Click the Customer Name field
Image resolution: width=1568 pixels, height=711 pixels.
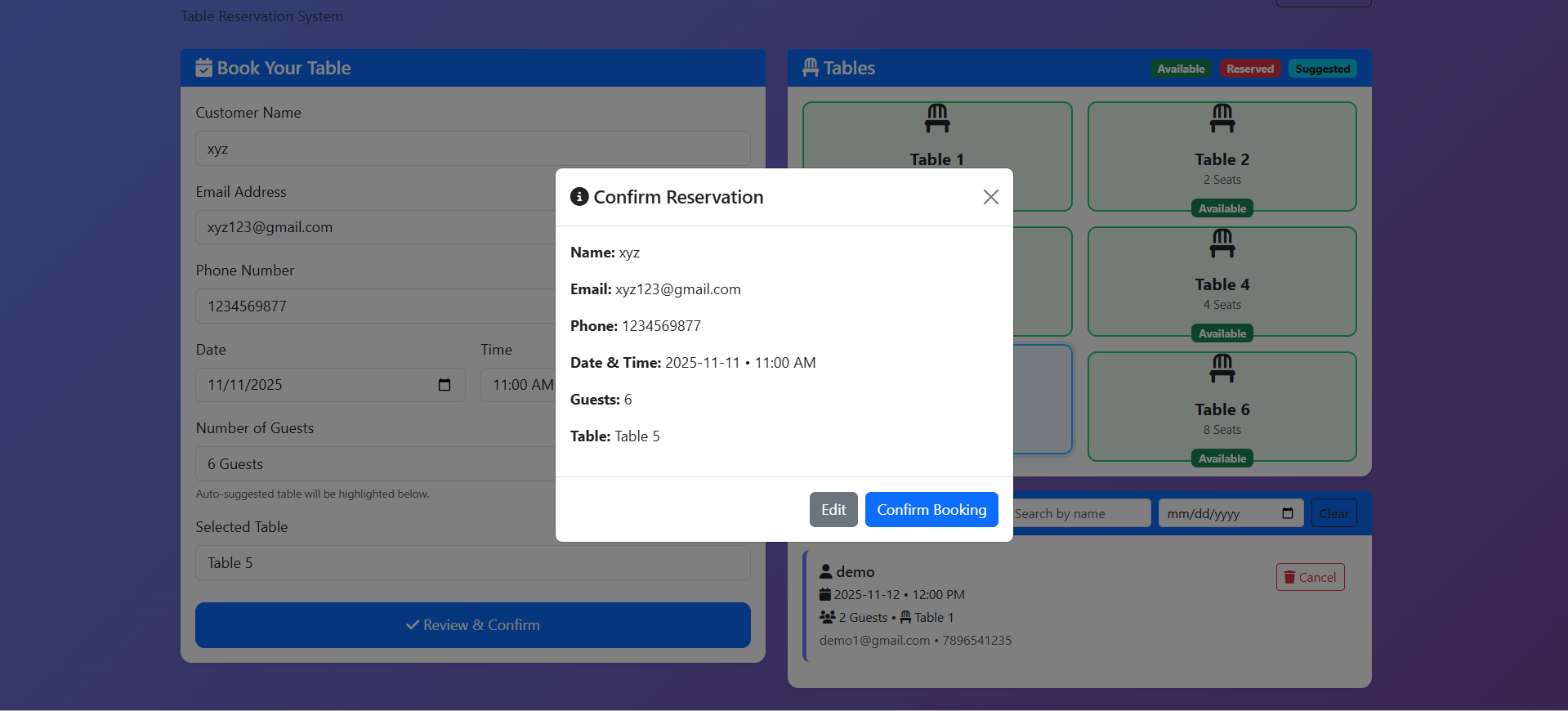click(x=473, y=149)
